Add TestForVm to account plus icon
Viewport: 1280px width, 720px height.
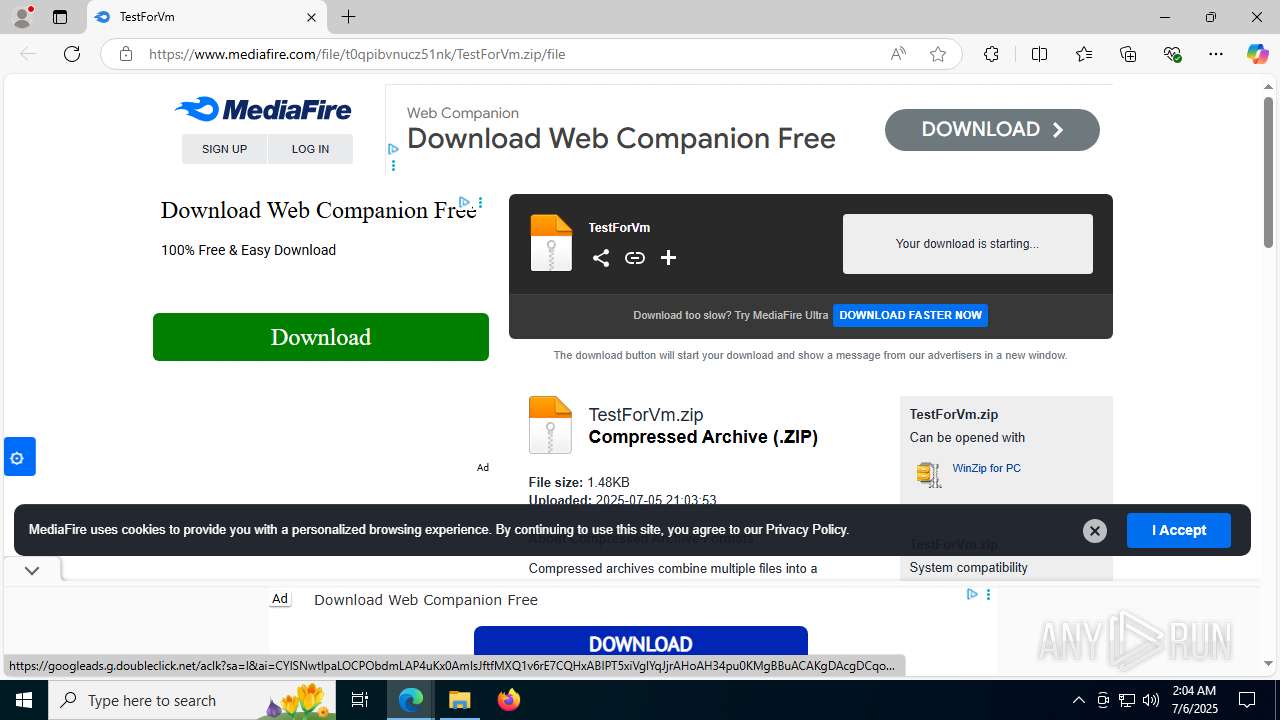click(669, 258)
